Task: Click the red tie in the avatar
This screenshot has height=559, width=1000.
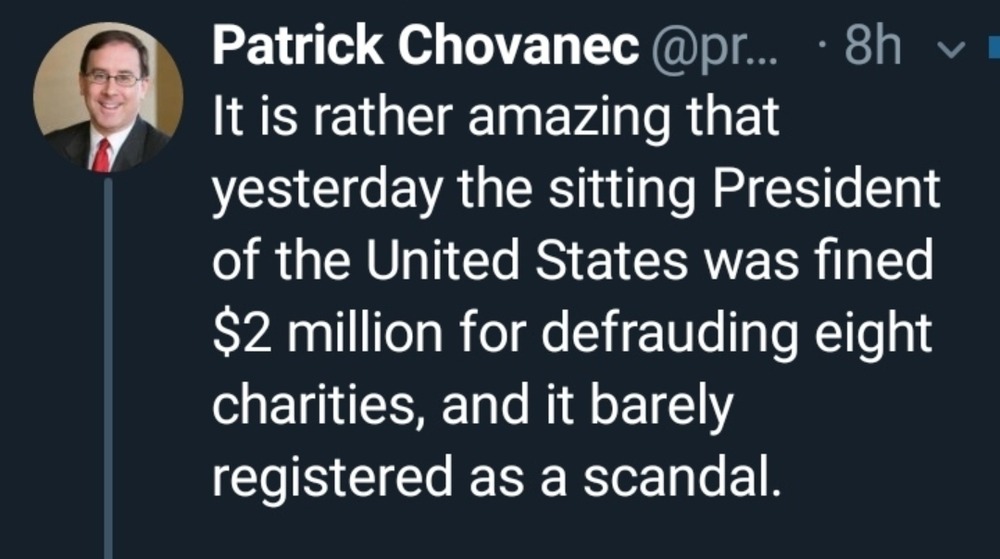Action: (102, 154)
